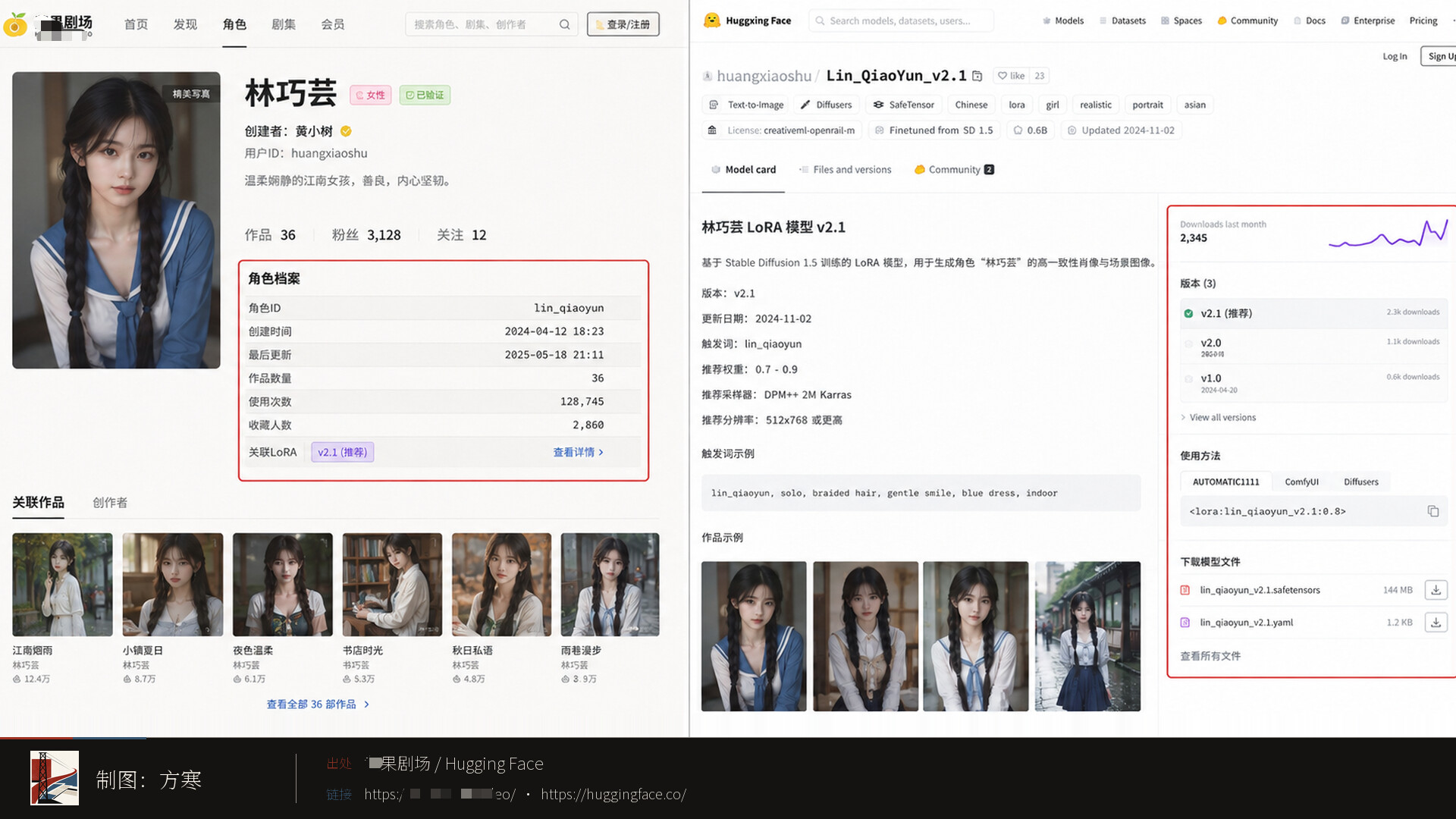Open the 夜色温柔 work thumbnail
The image size is (1456, 819).
coord(283,585)
